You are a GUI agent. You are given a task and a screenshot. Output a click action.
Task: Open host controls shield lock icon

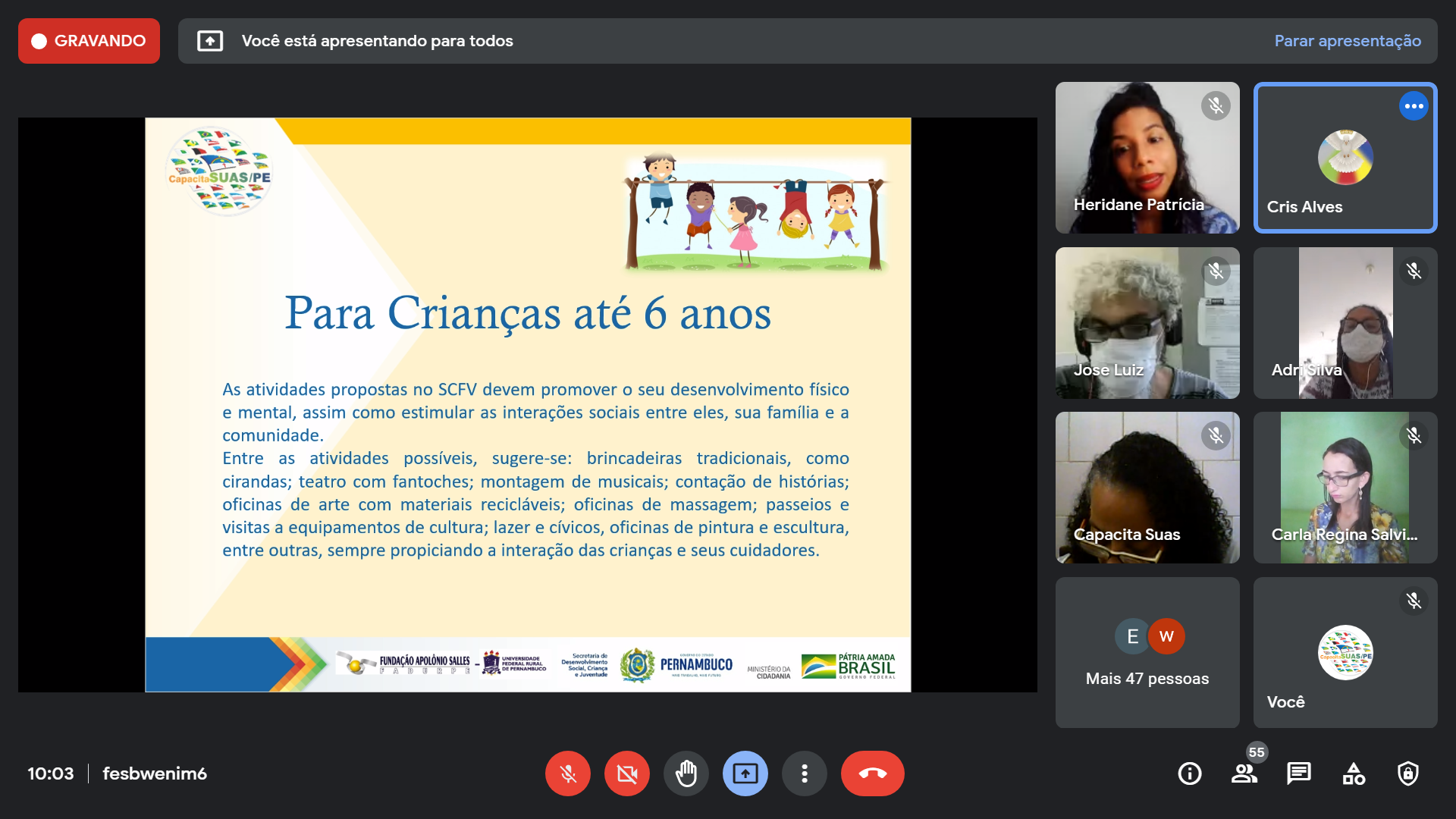1408,773
